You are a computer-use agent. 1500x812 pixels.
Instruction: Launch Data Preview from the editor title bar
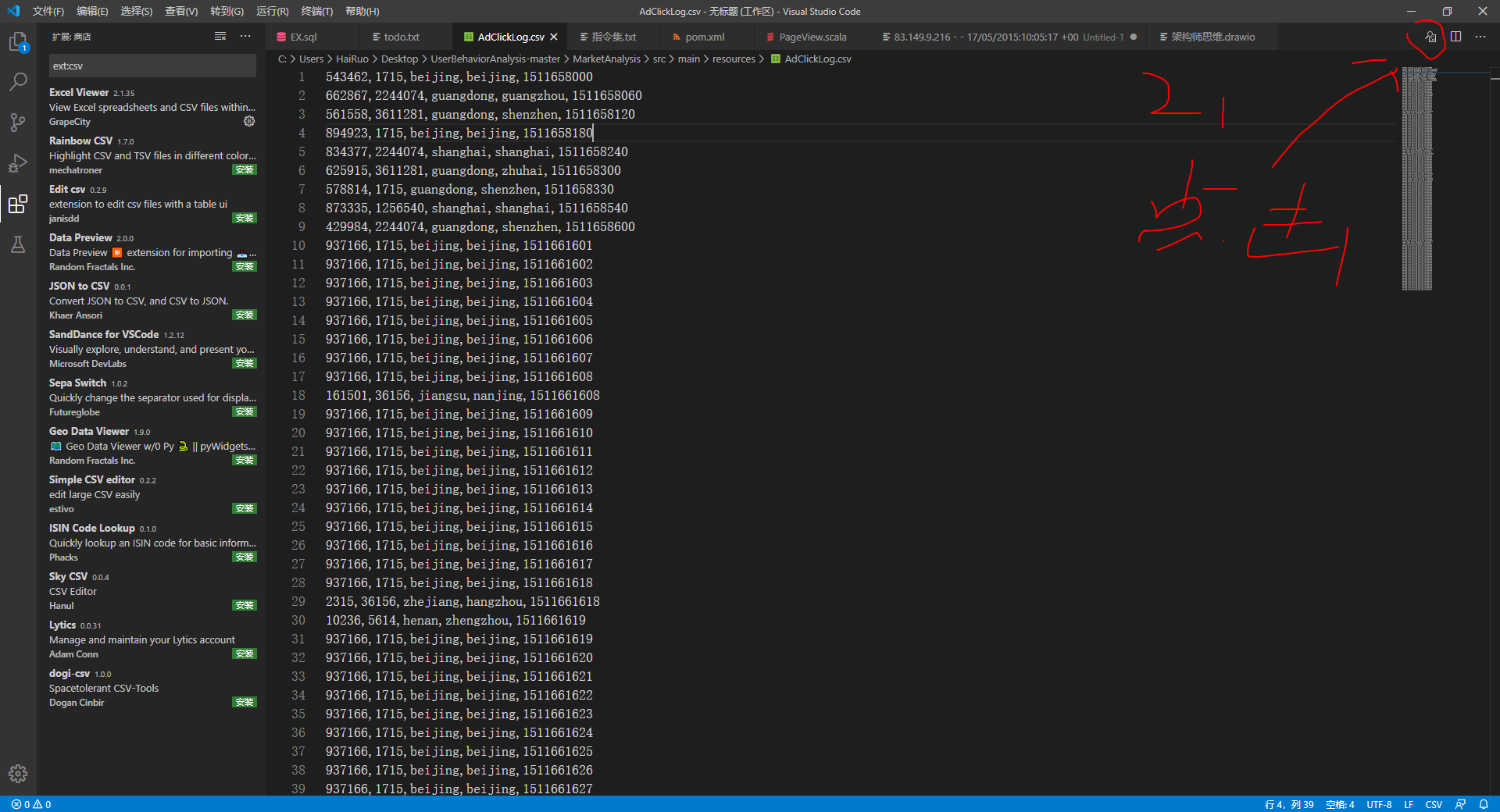click(1430, 37)
